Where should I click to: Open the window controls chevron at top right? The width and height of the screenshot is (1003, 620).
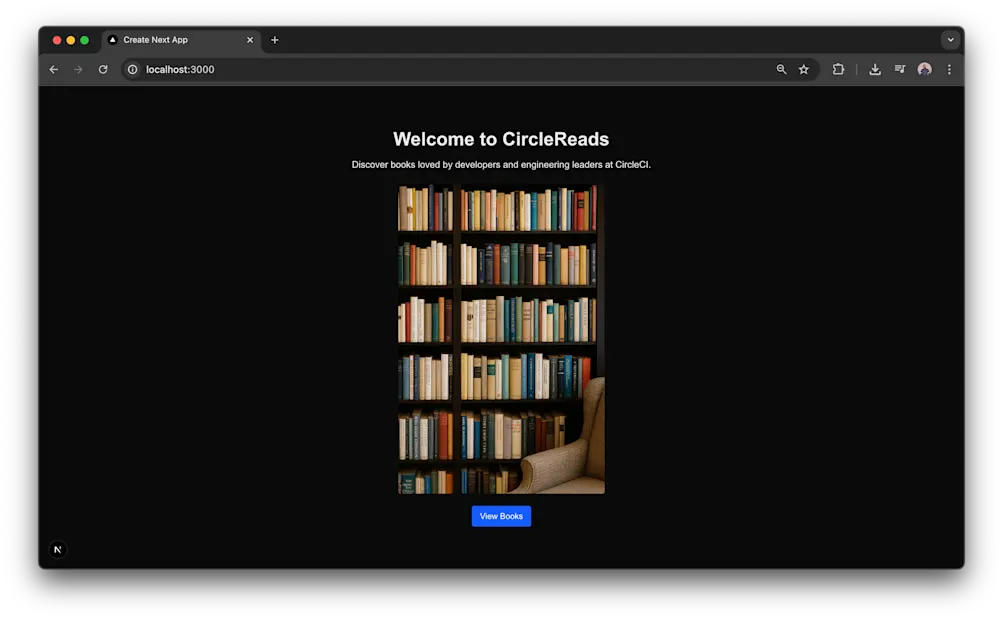coord(950,39)
